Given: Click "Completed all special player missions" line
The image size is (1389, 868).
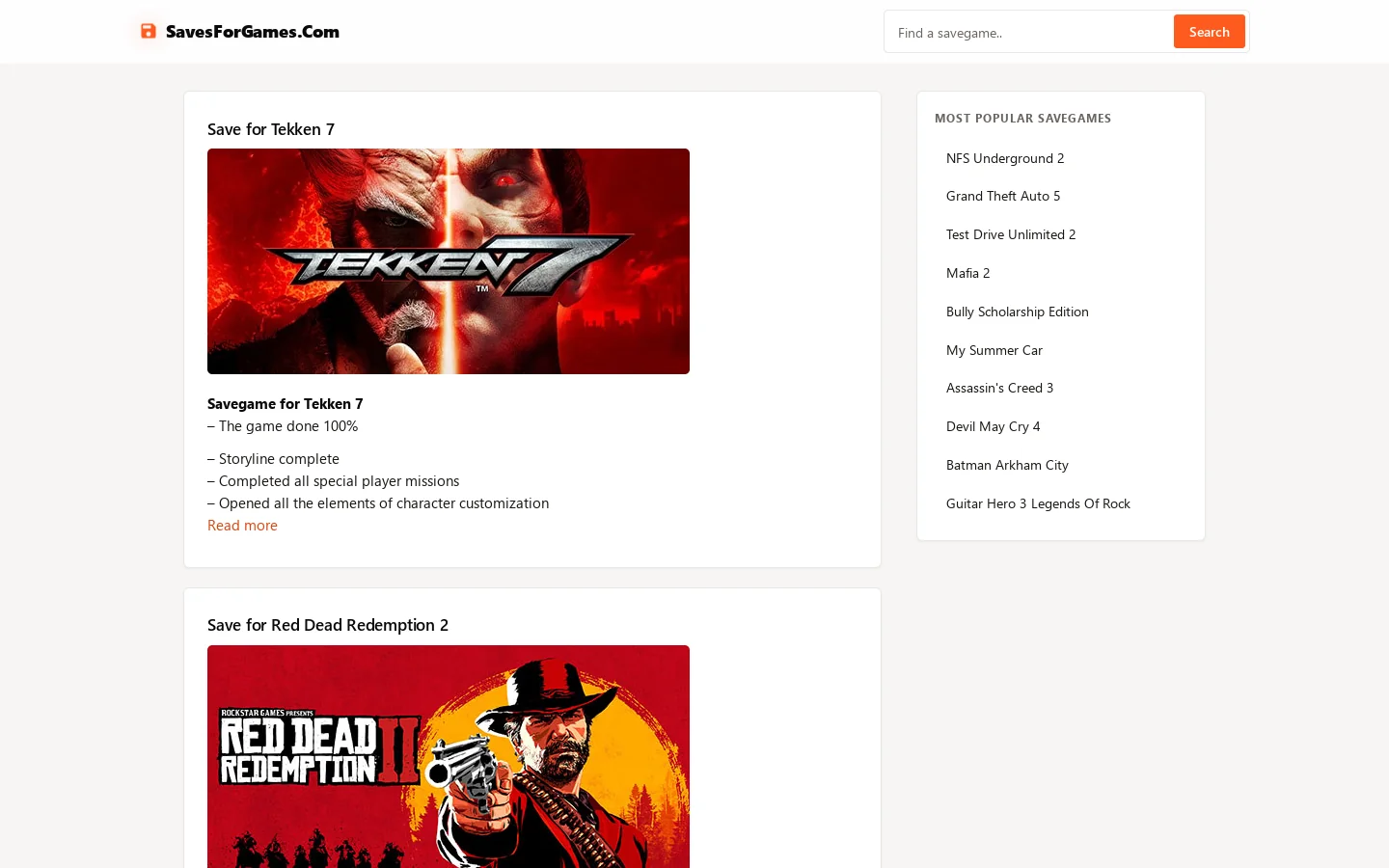Looking at the screenshot, I should (x=334, y=481).
